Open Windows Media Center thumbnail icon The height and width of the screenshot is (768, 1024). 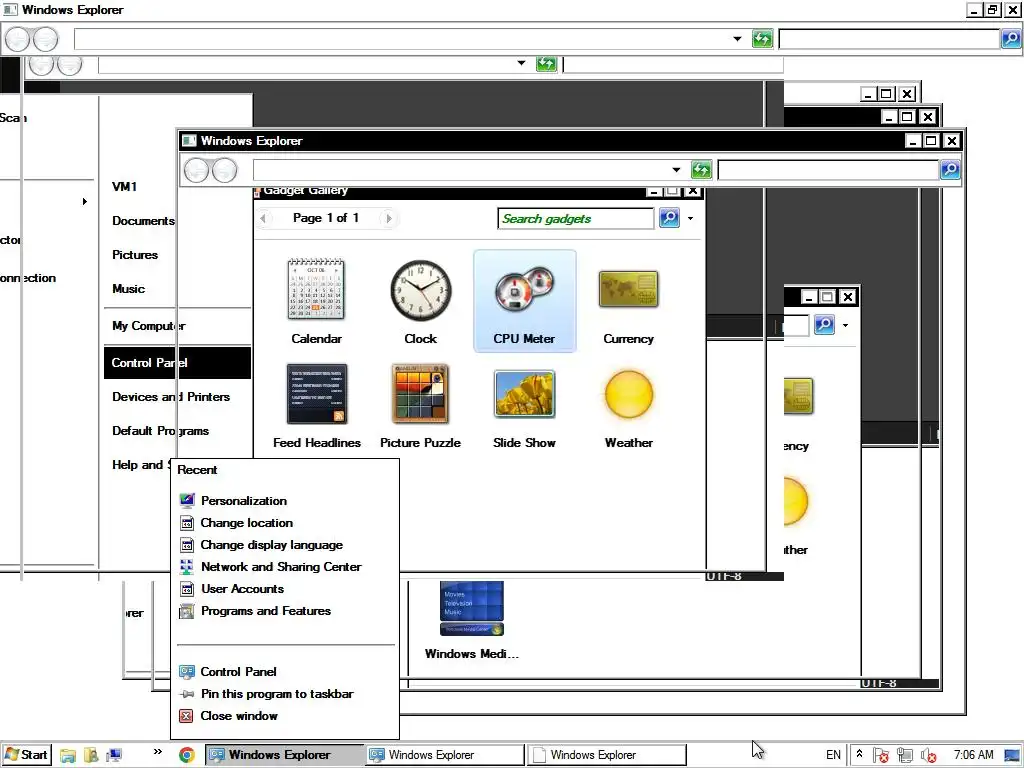click(x=472, y=609)
